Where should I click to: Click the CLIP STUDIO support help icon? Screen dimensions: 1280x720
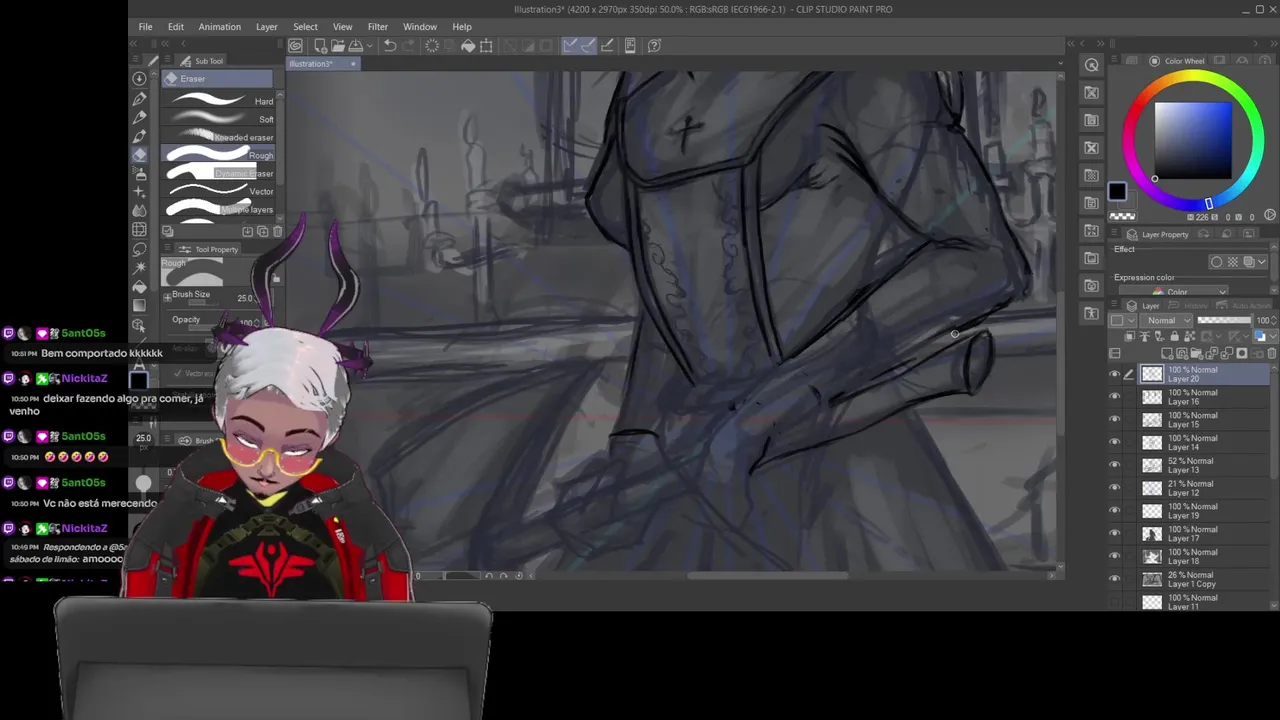pyautogui.click(x=654, y=45)
